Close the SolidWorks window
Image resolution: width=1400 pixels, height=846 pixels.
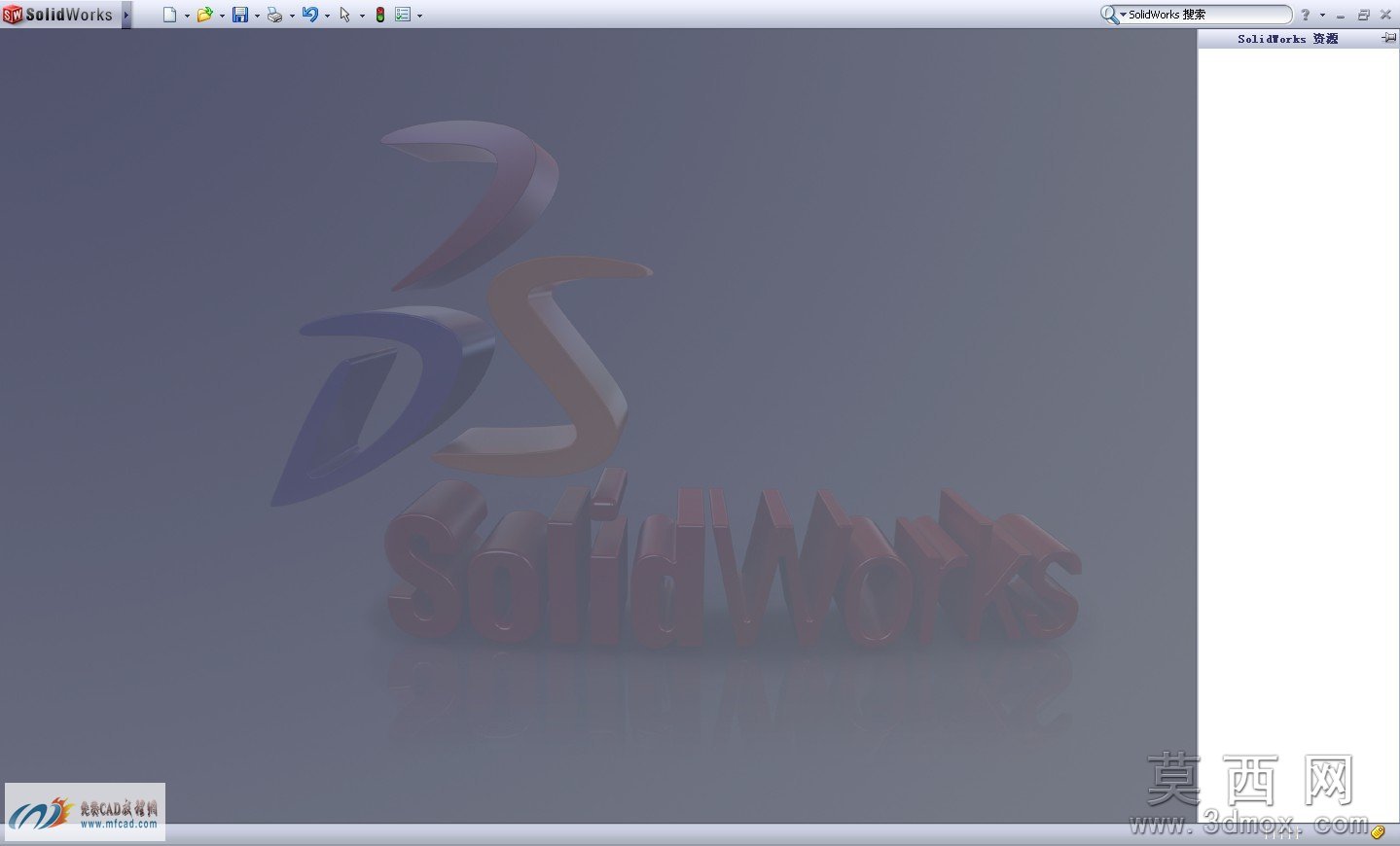click(1385, 15)
